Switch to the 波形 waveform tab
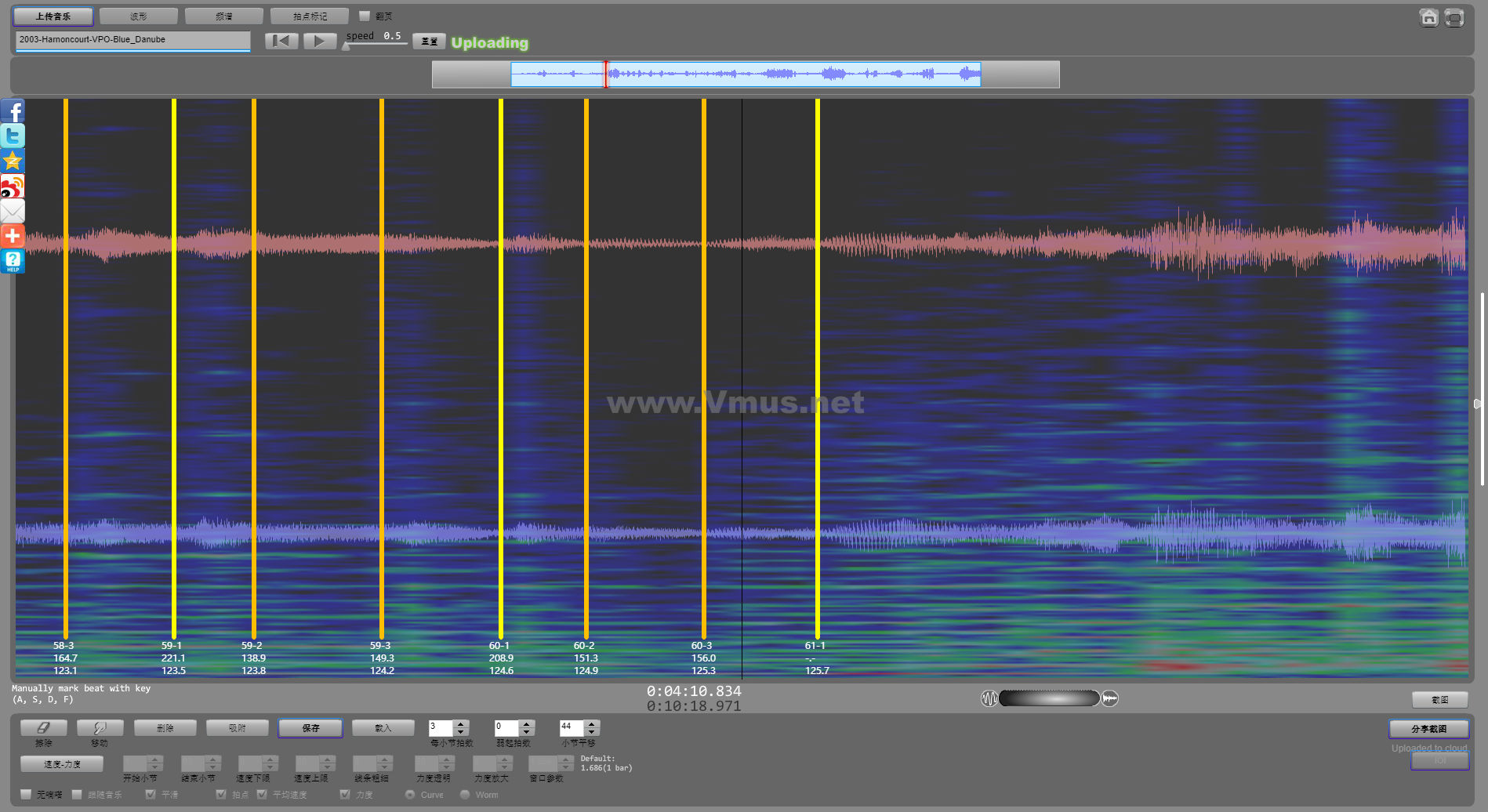The height and width of the screenshot is (812, 1488). [139, 16]
